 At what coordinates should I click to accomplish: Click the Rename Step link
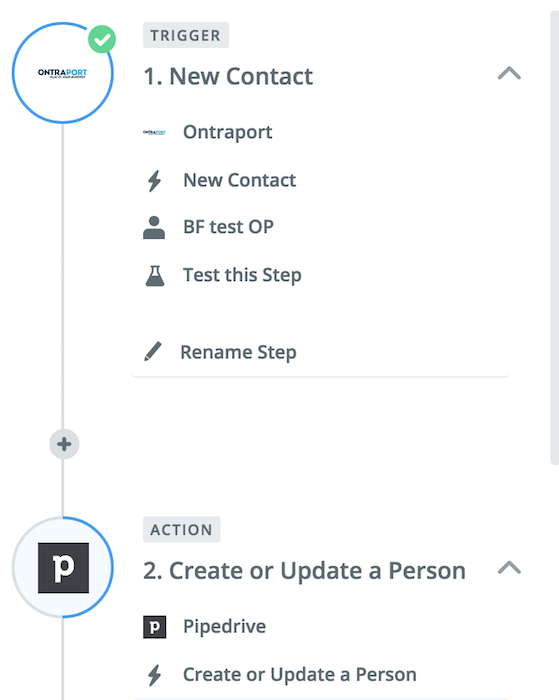tap(238, 352)
